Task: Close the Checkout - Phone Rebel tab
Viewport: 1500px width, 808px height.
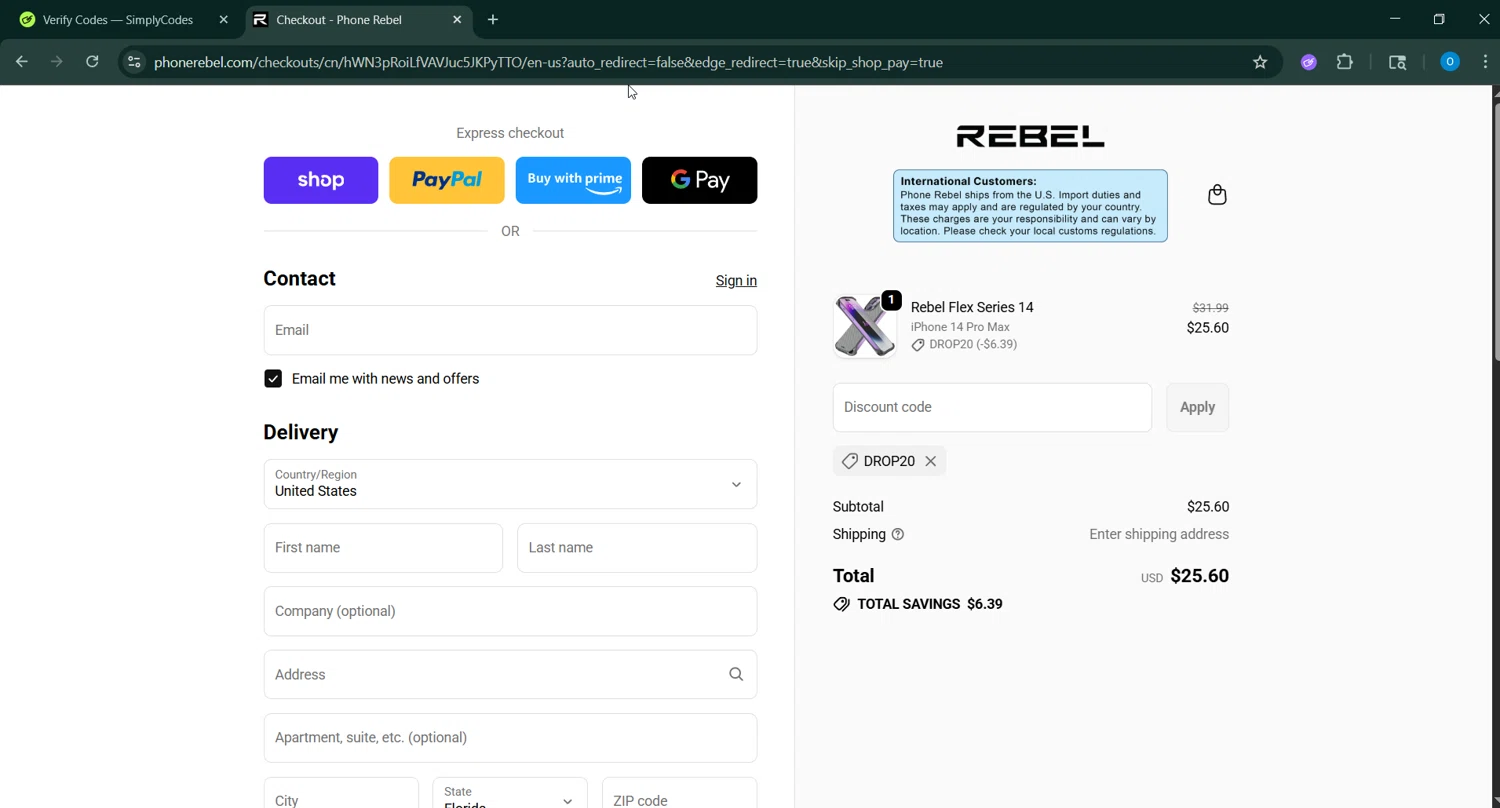Action: [457, 19]
